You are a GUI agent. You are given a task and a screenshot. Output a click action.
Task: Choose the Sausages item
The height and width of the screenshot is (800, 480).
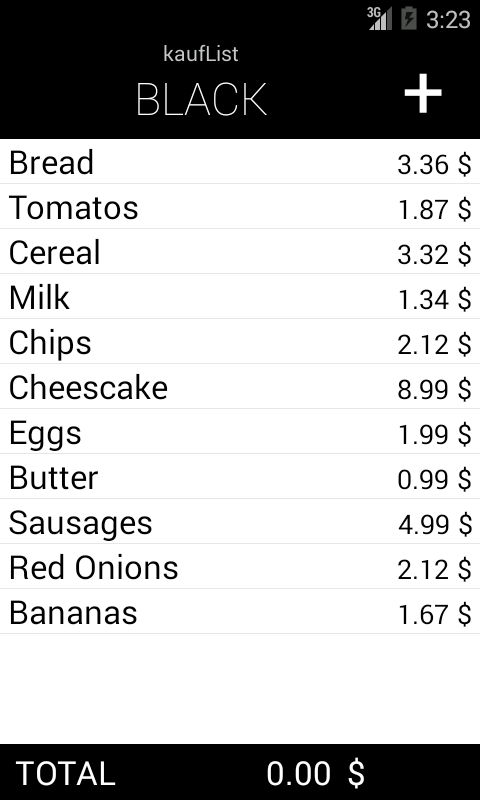pos(240,521)
